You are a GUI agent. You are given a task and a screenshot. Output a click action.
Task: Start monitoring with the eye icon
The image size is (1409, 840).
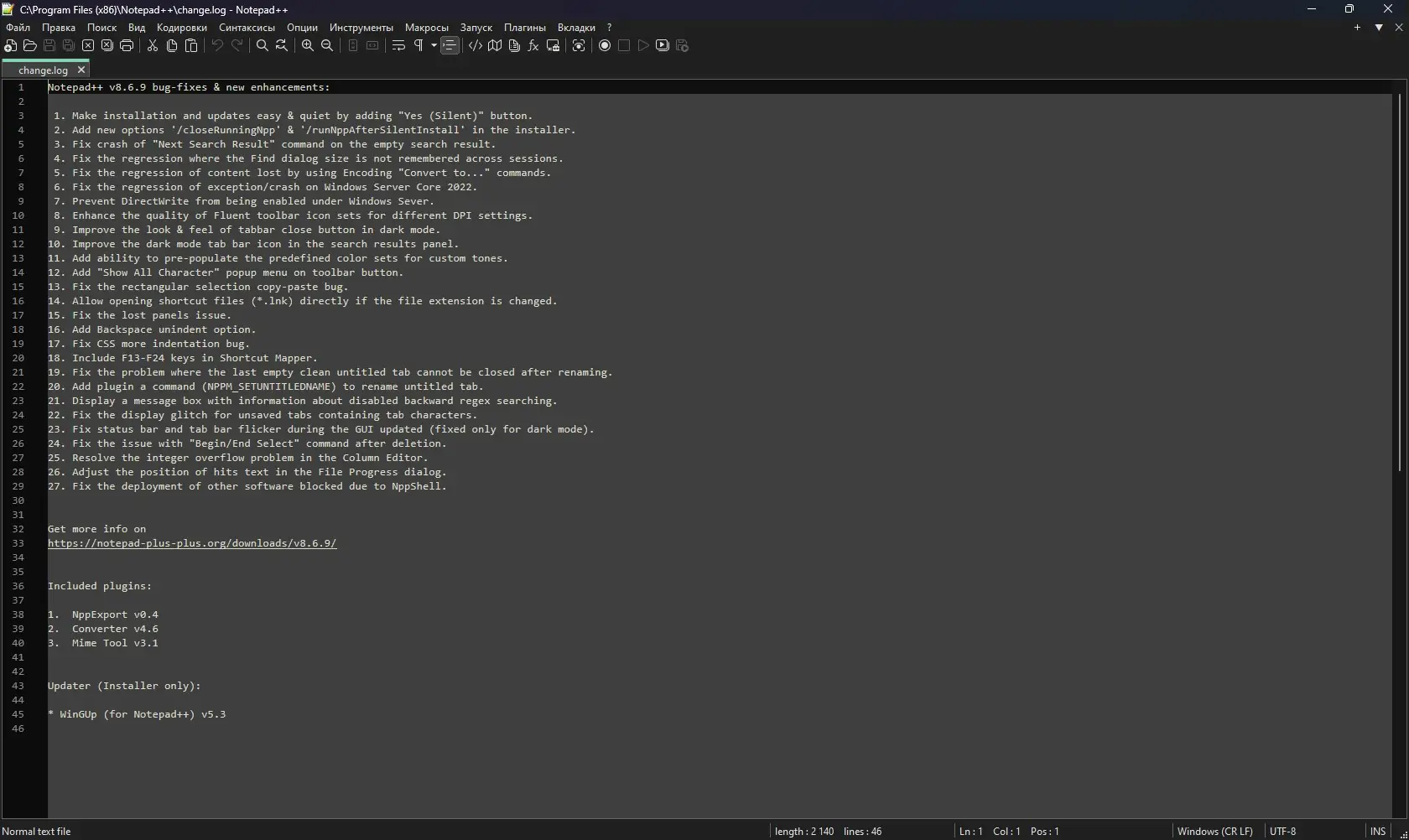tap(579, 46)
